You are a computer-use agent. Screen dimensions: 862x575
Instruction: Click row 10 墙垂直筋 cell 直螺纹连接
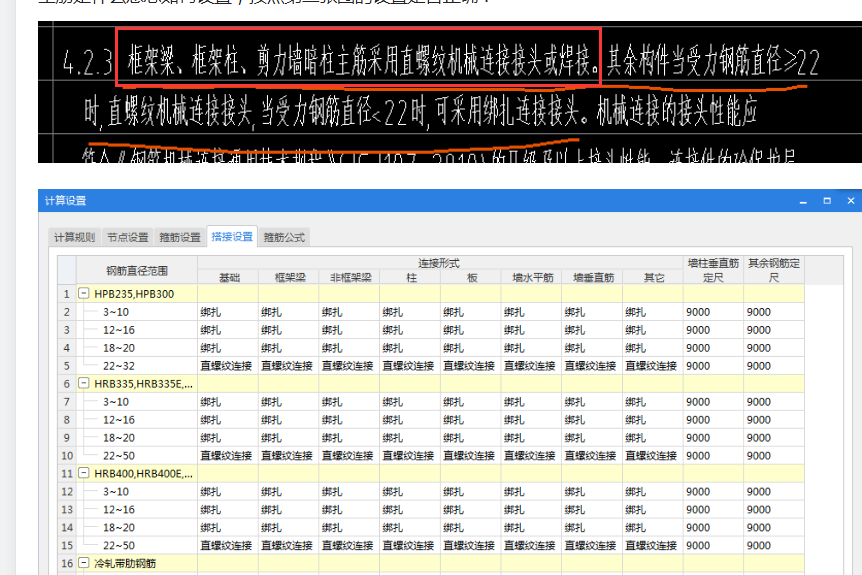click(x=593, y=455)
